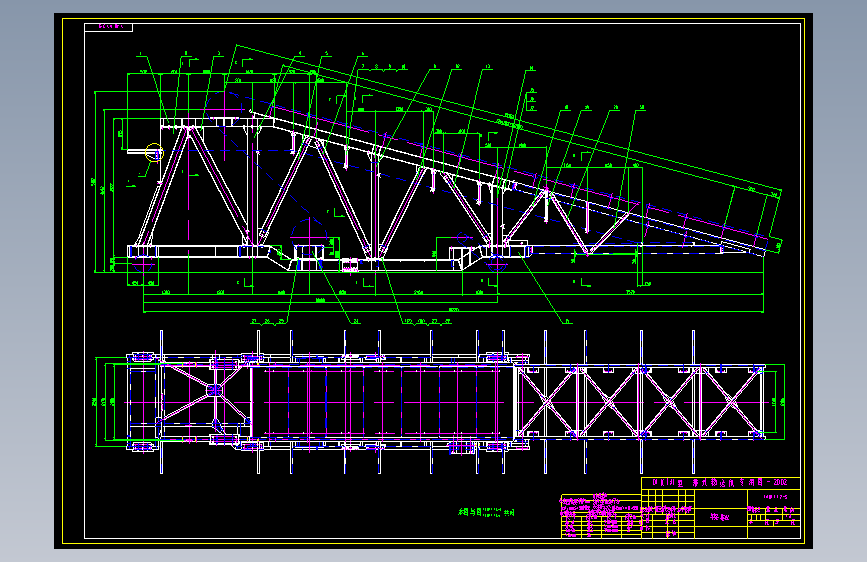
Task: Click the blue dashed circle on bottom chord
Action: [310, 237]
